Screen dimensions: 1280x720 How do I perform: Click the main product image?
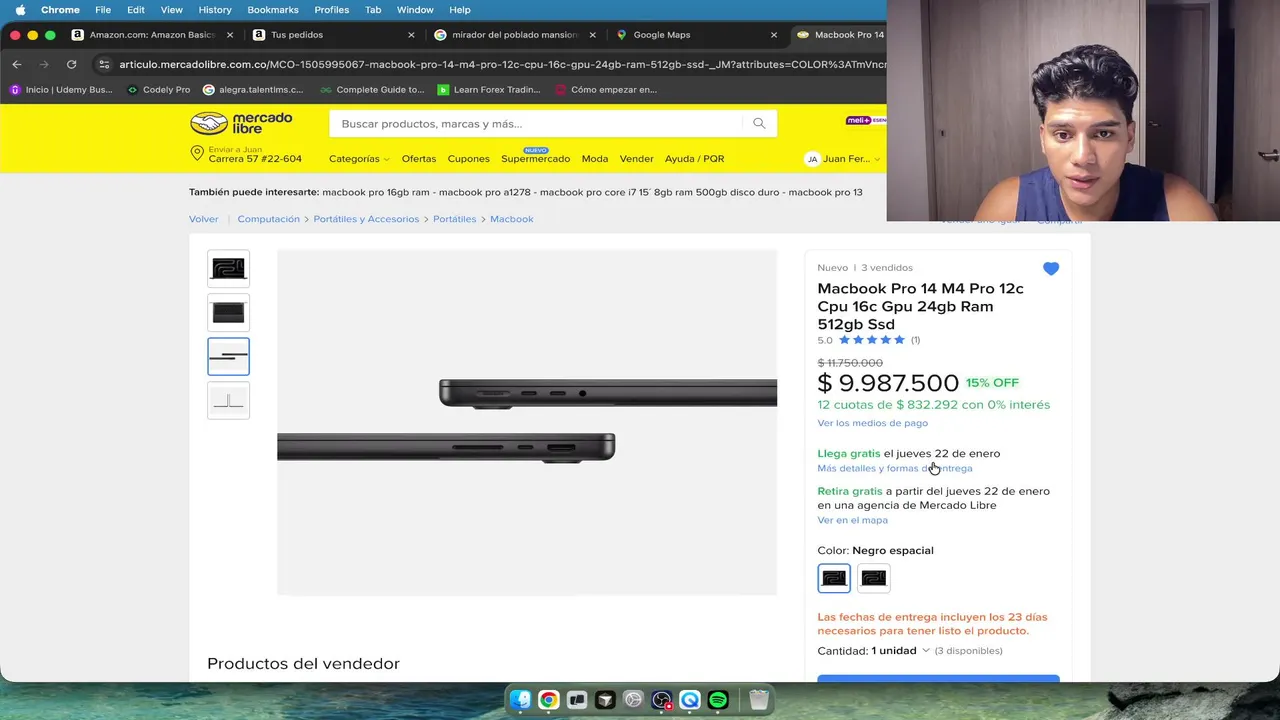[527, 422]
